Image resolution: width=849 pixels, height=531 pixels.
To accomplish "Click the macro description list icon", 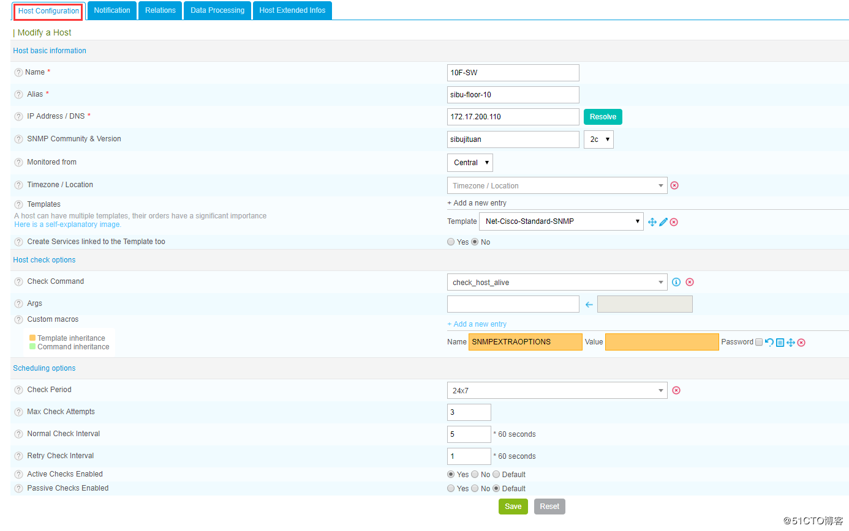I will (780, 343).
